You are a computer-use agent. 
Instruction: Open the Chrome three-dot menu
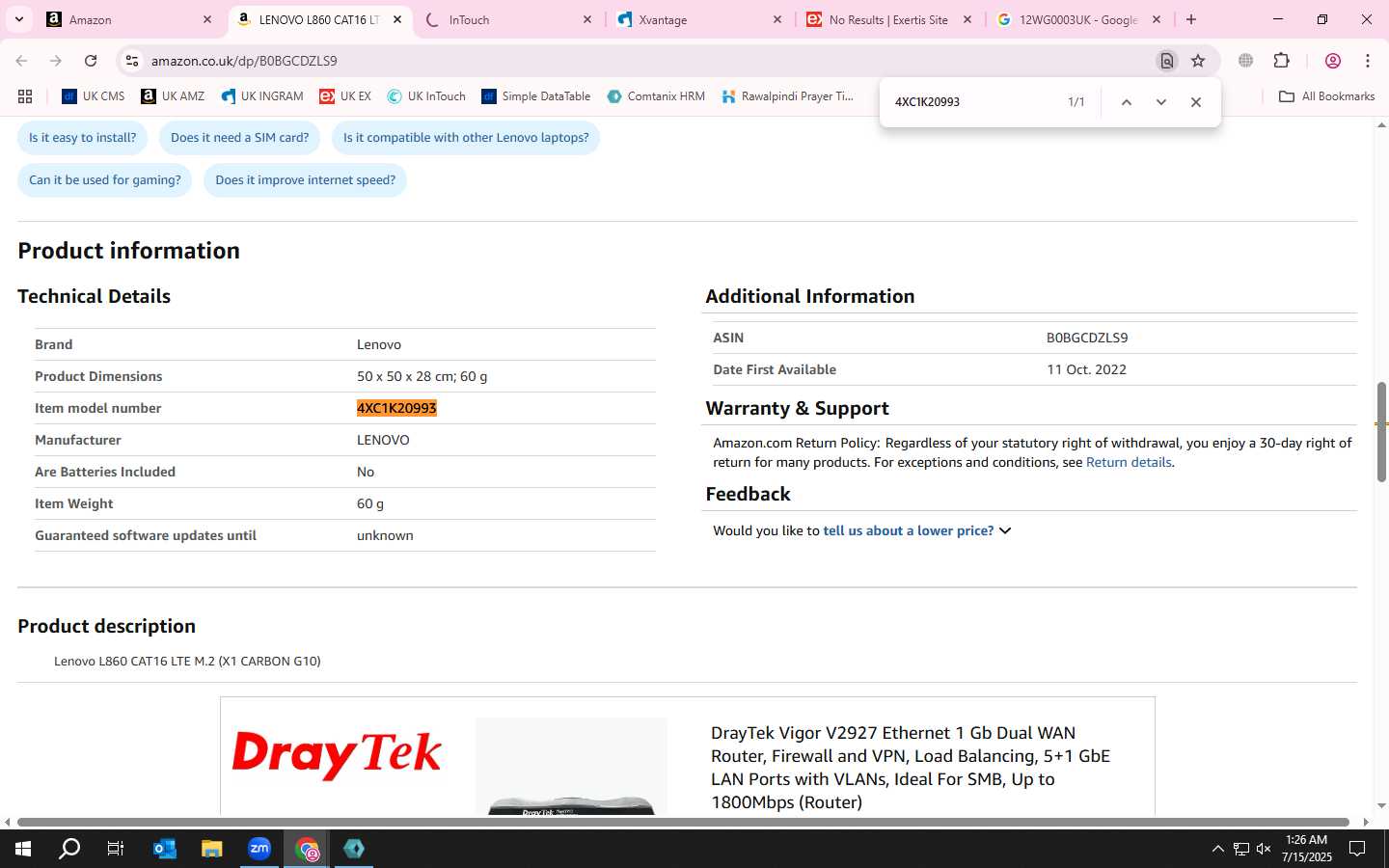click(x=1368, y=61)
